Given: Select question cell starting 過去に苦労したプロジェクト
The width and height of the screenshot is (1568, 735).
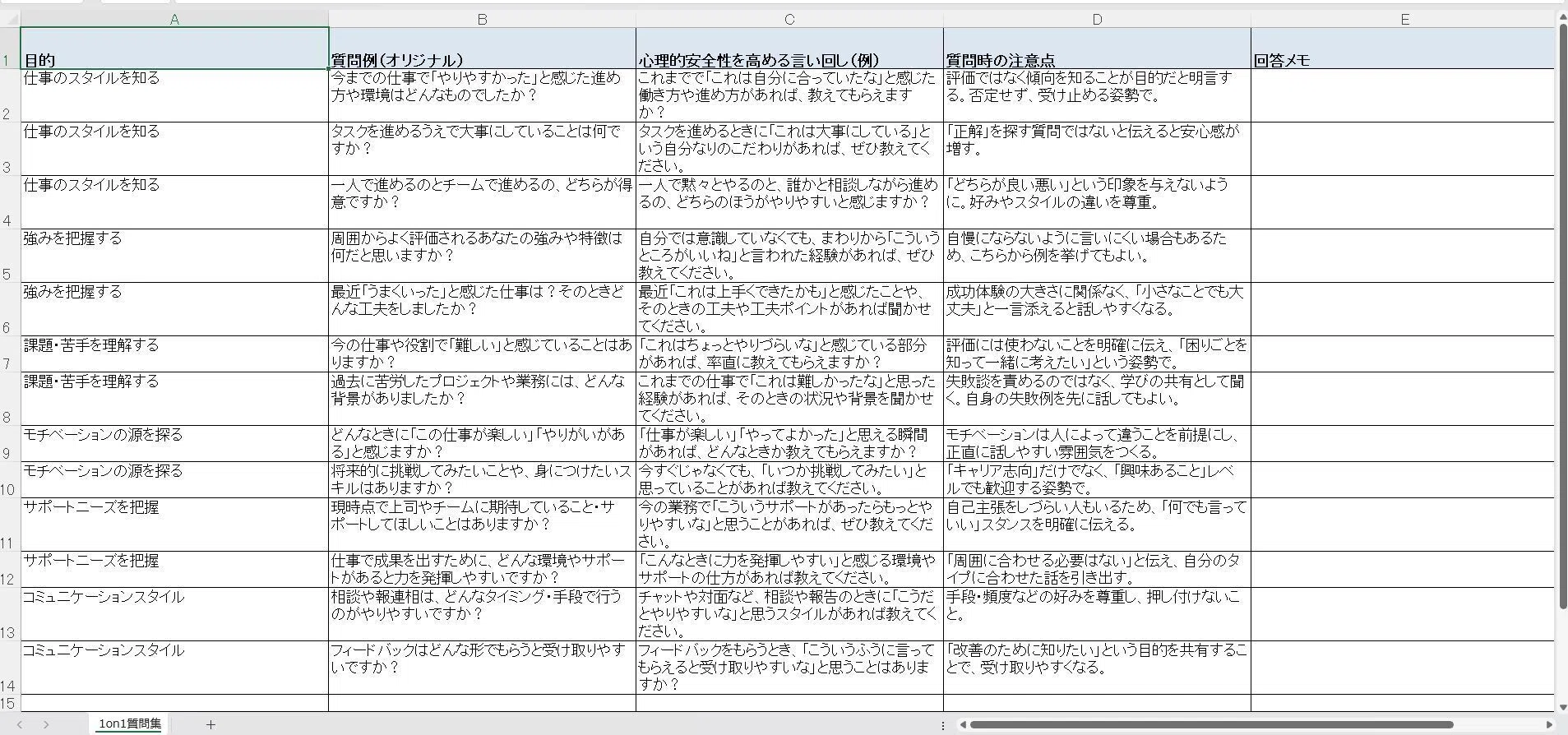Looking at the screenshot, I should (x=482, y=399).
